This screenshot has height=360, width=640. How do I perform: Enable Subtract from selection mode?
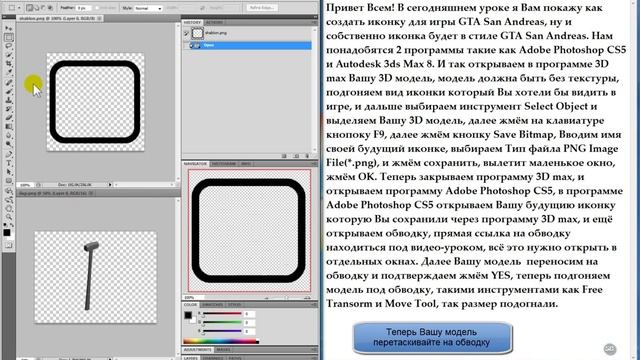[43, 8]
